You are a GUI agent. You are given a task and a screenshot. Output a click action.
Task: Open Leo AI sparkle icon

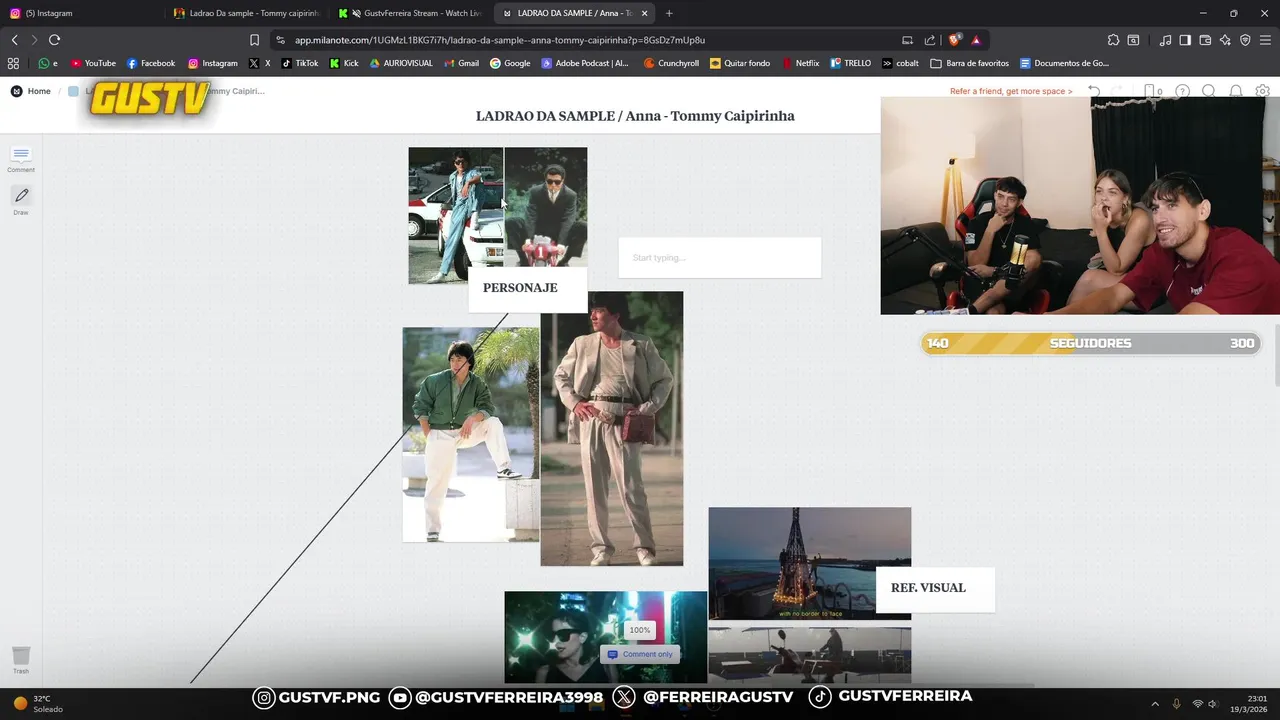pos(1225,40)
